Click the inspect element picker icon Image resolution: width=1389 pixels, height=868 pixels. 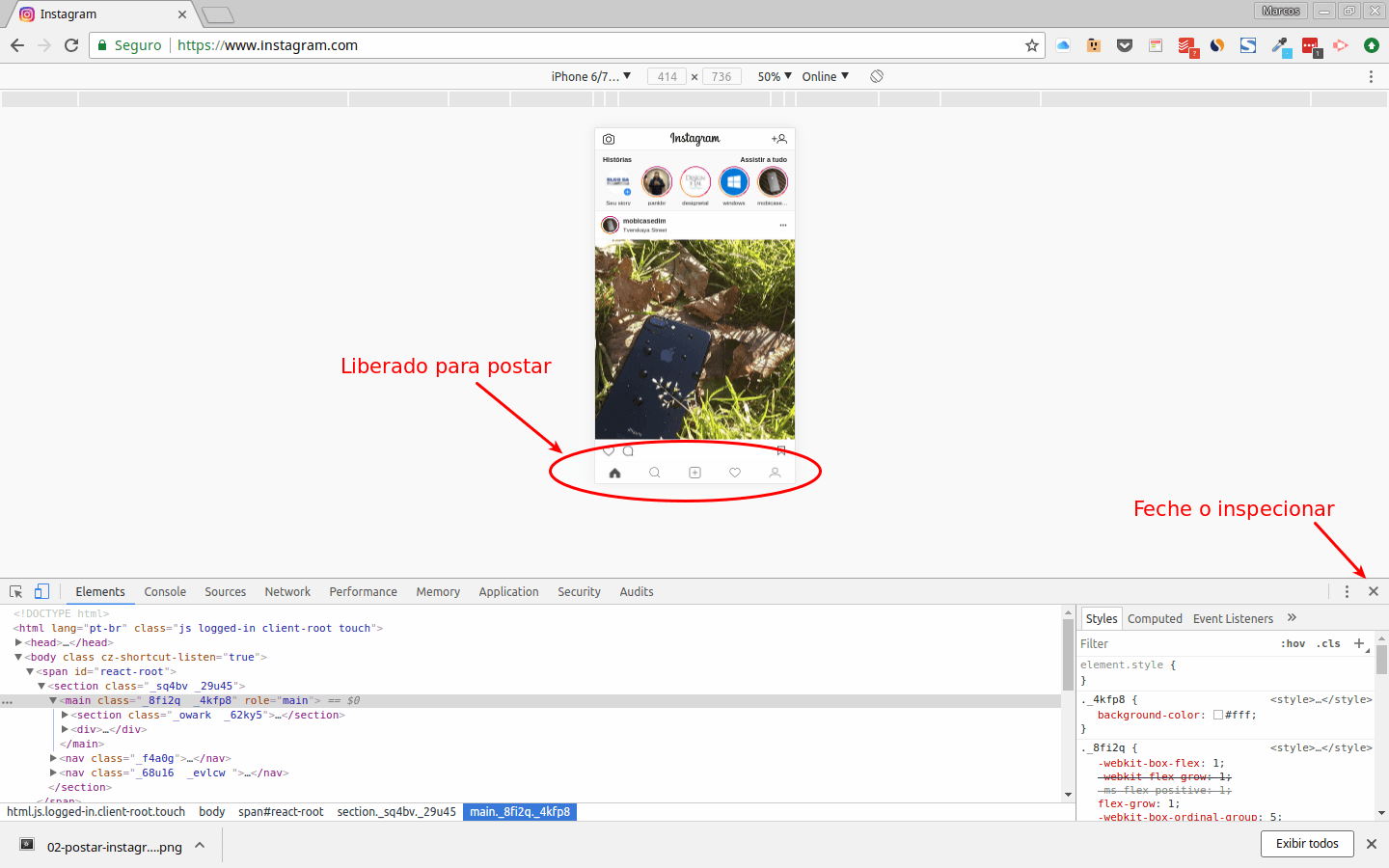15,592
